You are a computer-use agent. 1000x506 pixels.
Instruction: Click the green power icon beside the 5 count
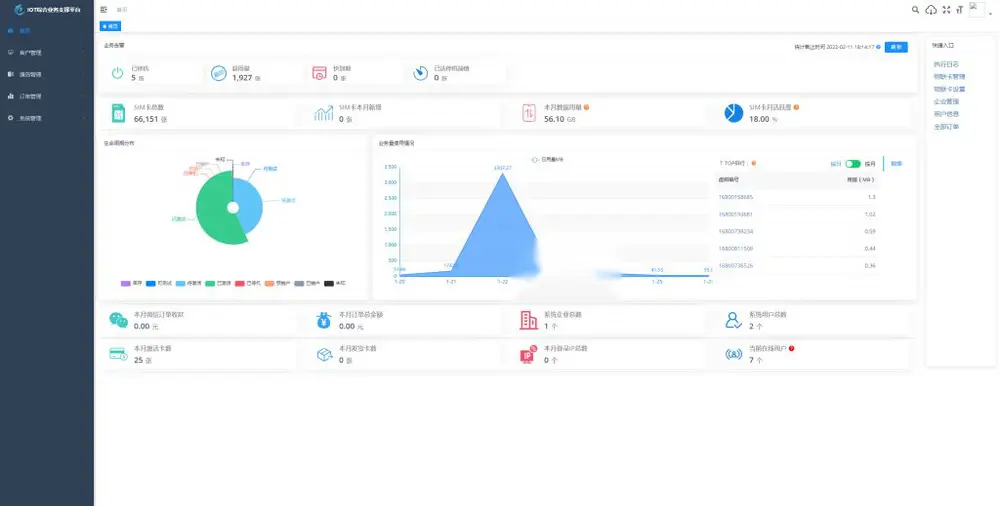[117, 73]
